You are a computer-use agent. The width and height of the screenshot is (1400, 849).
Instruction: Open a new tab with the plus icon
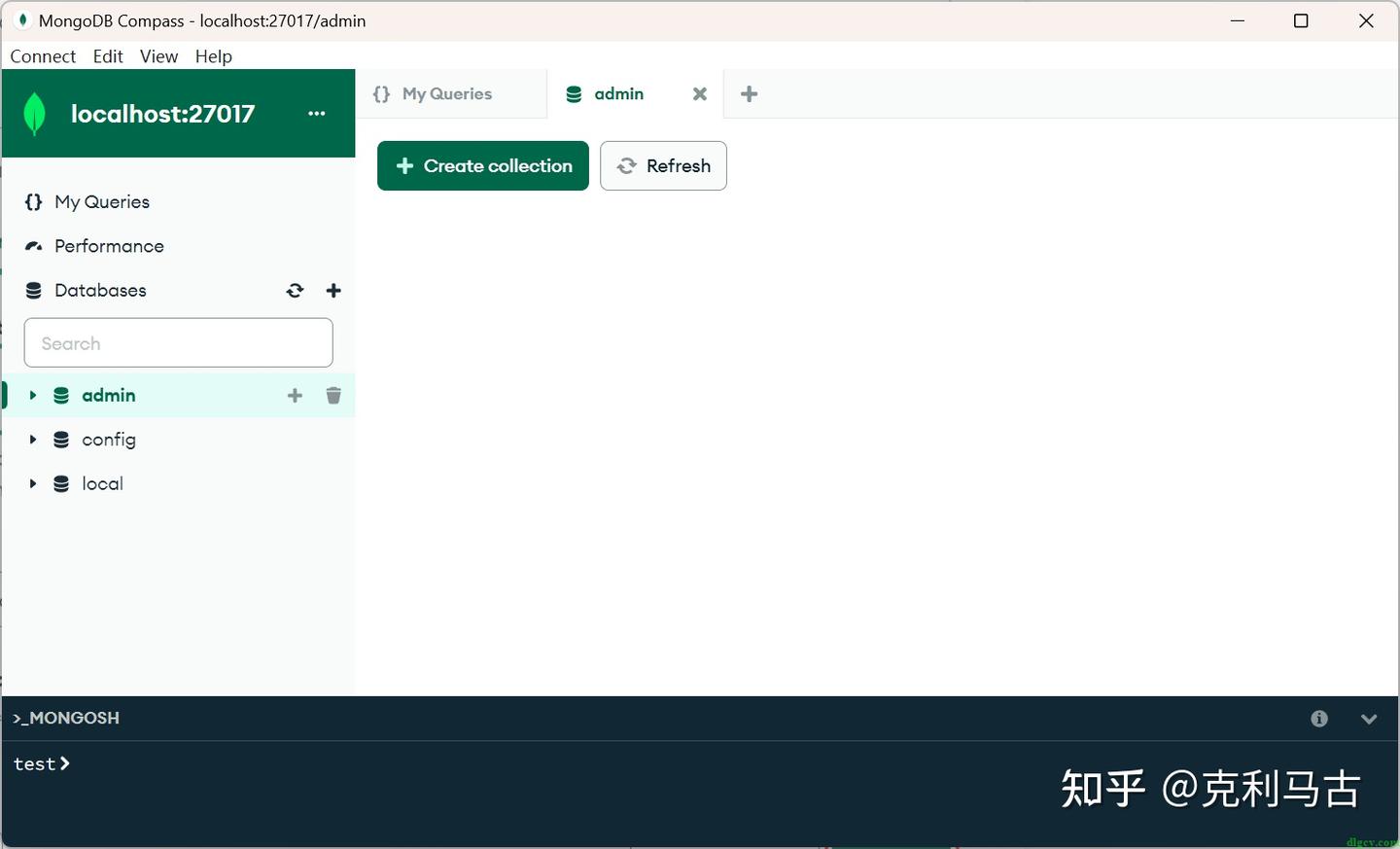[749, 93]
